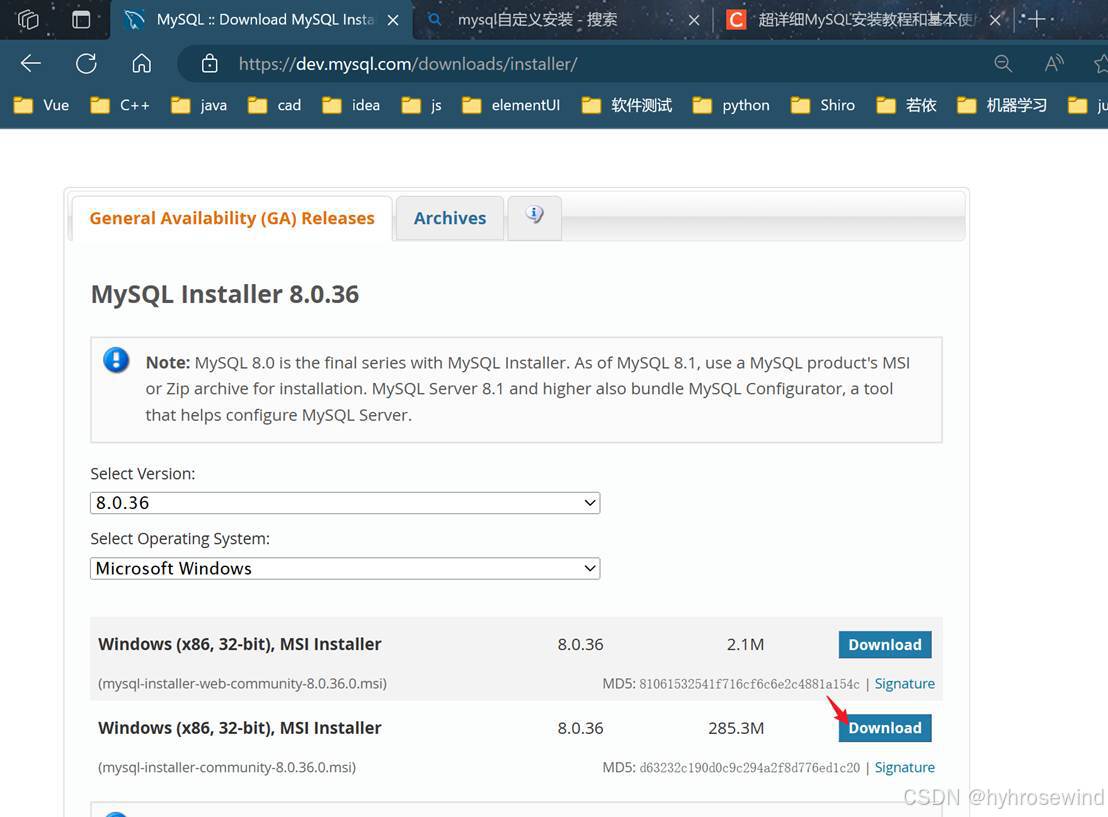This screenshot has height=817, width=1108.
Task: Download the 285.3M community installer
Action: (x=885, y=728)
